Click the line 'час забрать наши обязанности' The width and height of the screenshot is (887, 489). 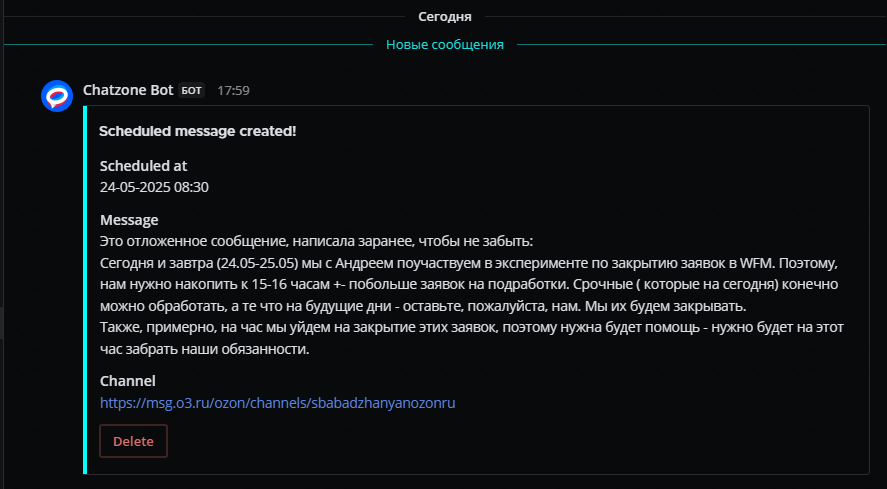click(205, 349)
